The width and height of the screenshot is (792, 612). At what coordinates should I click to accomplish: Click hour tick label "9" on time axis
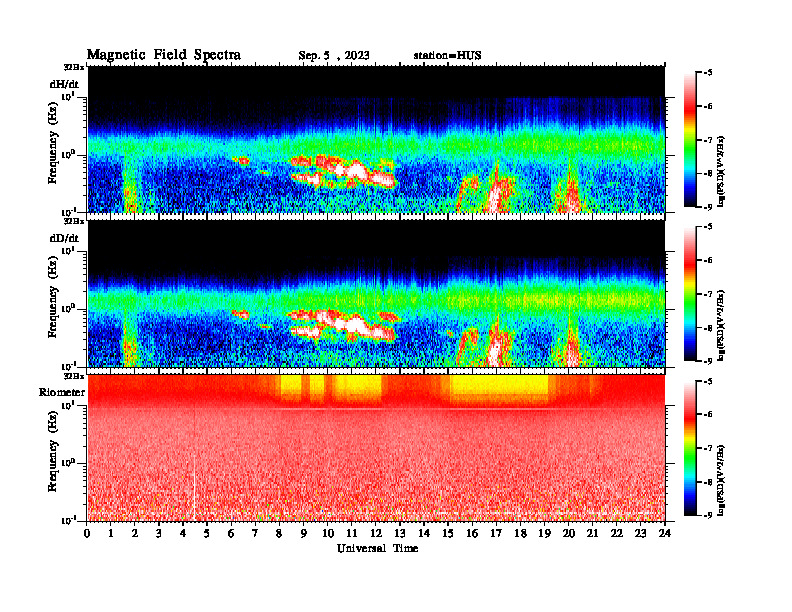[x=304, y=533]
